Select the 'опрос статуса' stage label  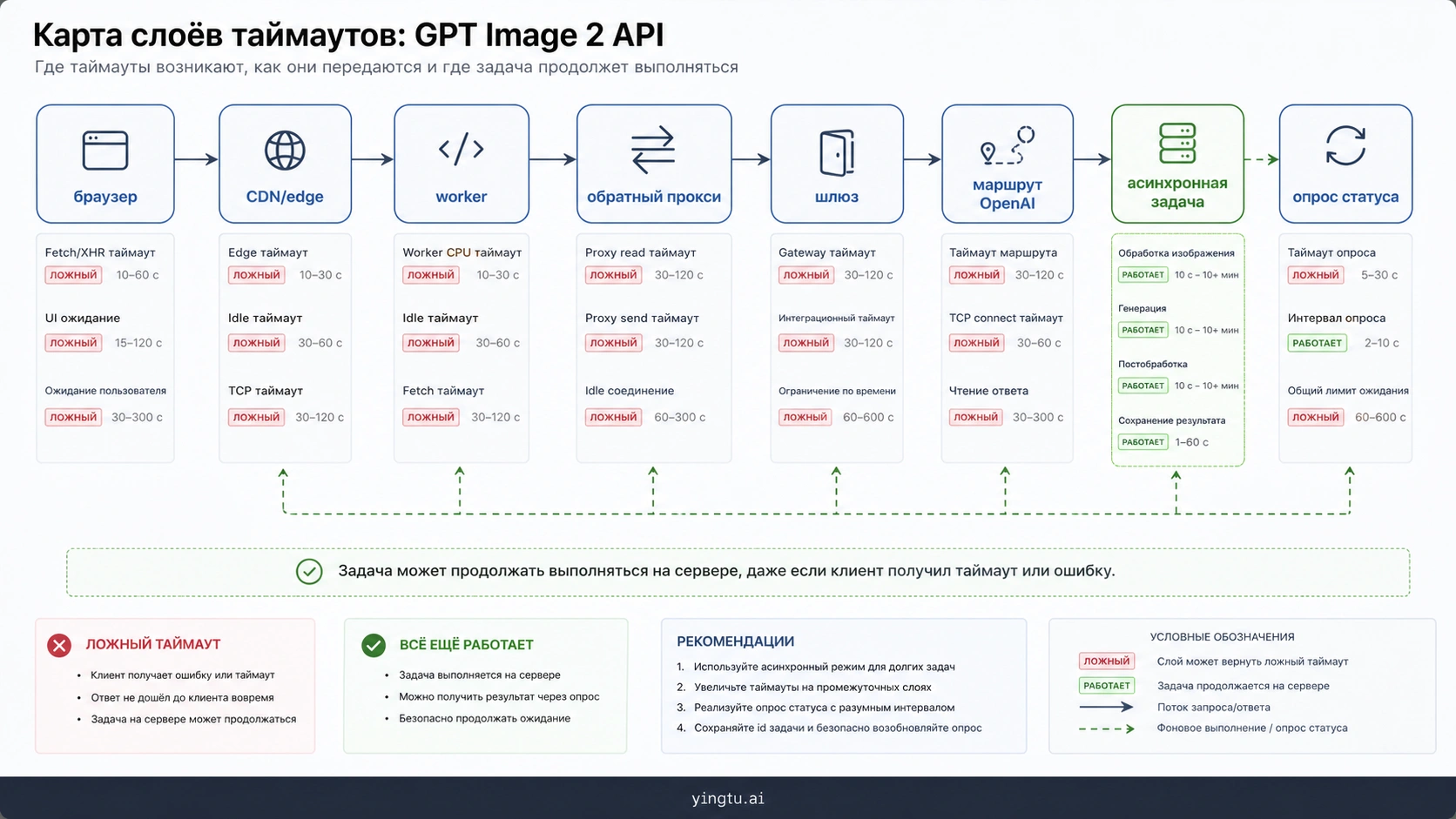(x=1345, y=197)
